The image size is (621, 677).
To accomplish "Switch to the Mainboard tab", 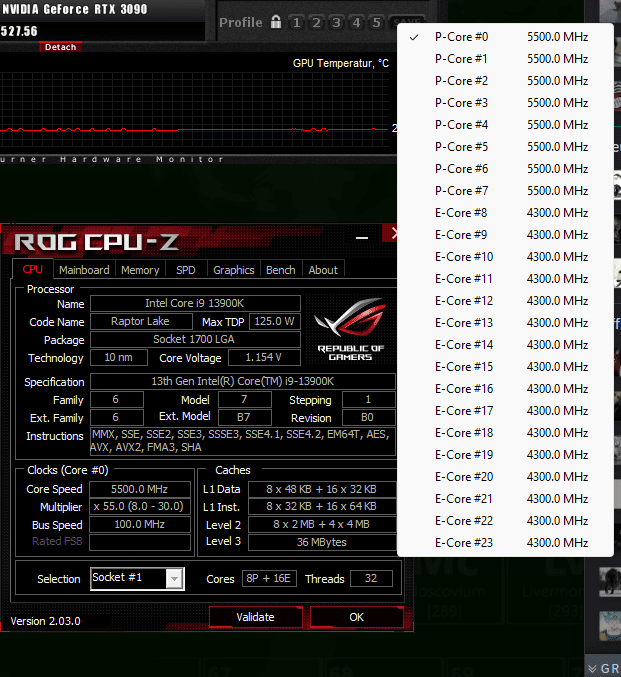I will click(x=84, y=270).
